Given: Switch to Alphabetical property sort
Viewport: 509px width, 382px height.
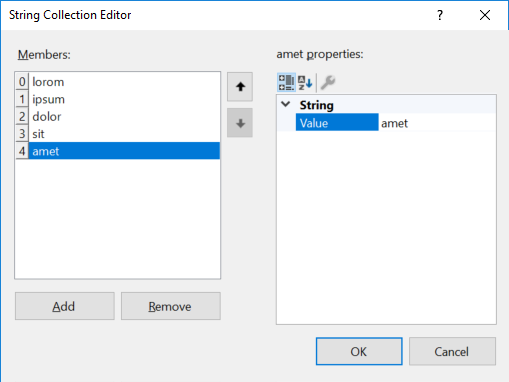Looking at the screenshot, I should point(305,82).
